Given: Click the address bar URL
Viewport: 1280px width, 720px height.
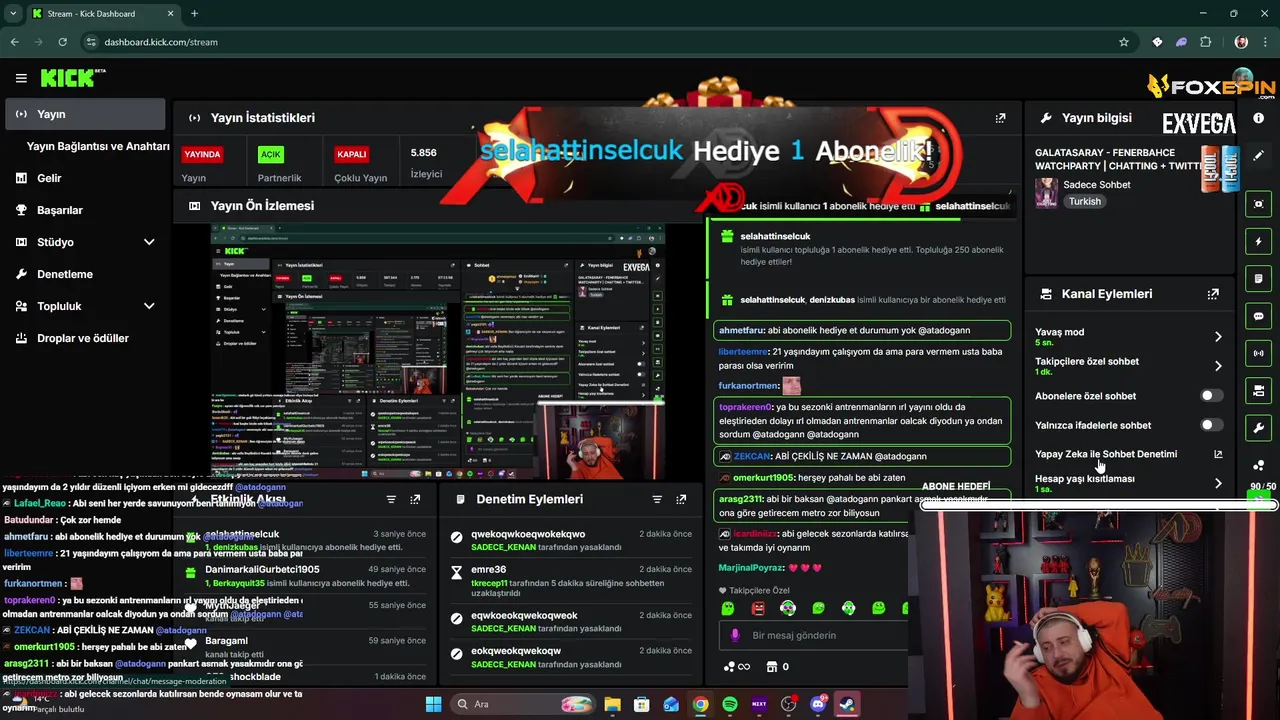Looking at the screenshot, I should click(x=161, y=42).
